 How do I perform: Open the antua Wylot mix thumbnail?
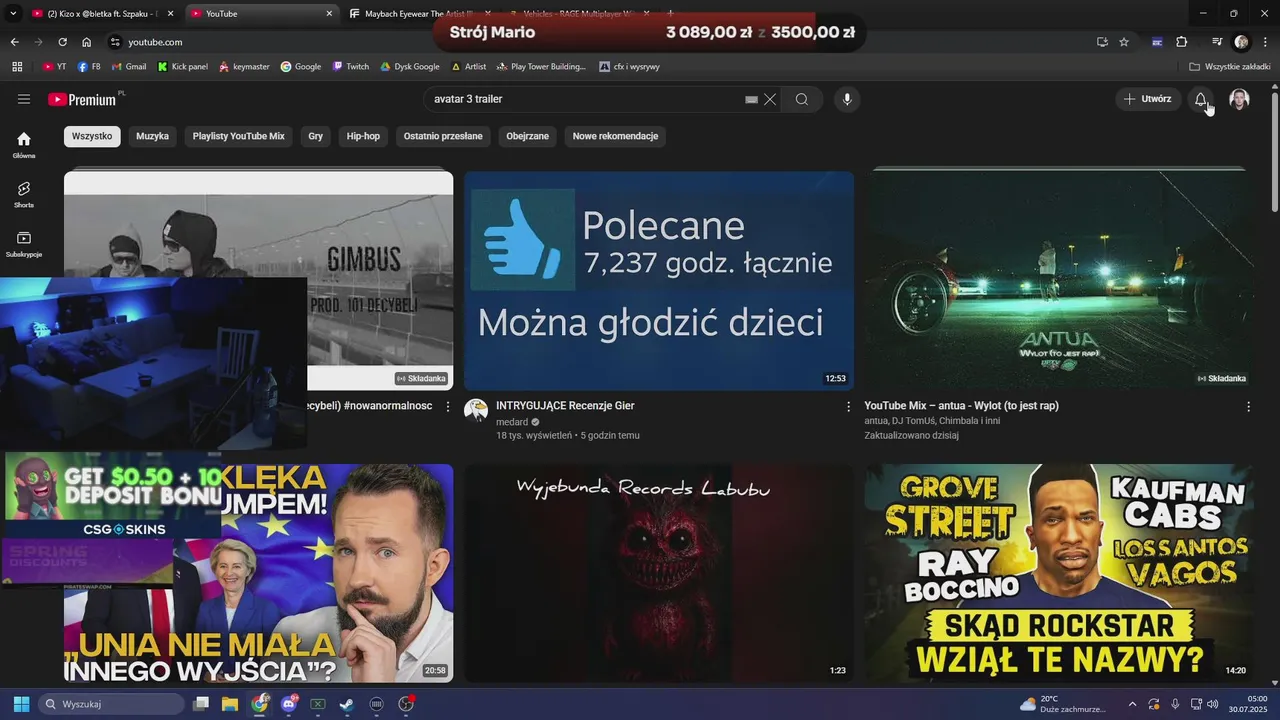(1059, 281)
